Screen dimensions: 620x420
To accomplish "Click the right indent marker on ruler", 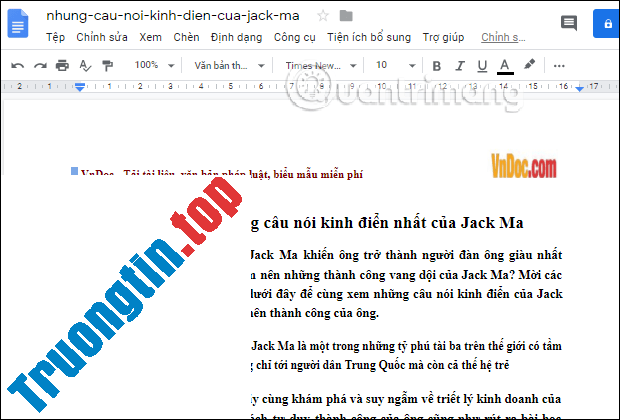I will tap(580, 88).
